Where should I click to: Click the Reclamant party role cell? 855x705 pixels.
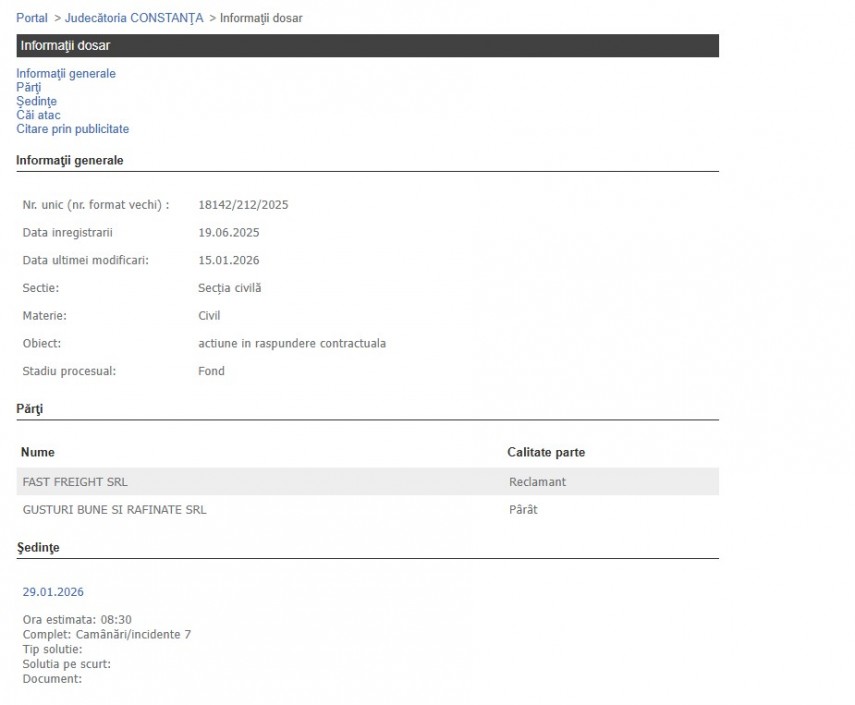point(537,482)
